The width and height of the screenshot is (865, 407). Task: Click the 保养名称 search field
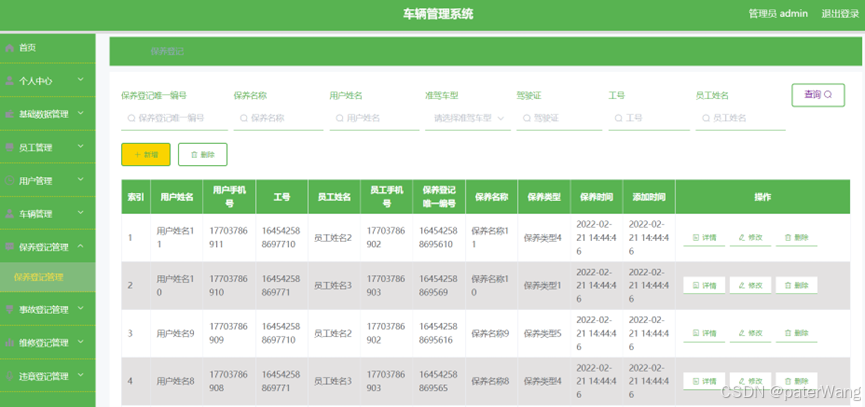pyautogui.click(x=278, y=118)
